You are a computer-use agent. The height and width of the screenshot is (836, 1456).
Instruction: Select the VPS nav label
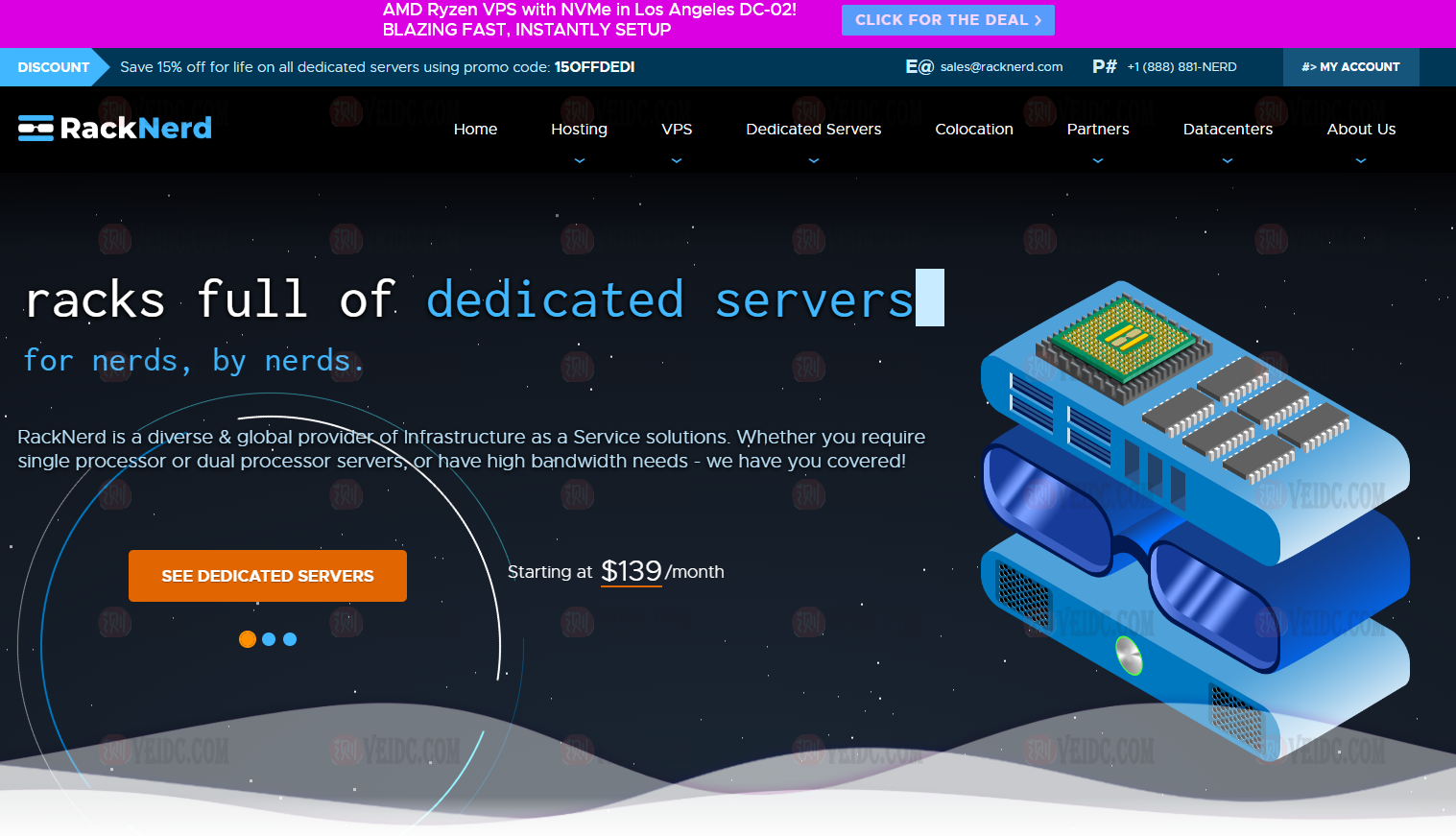click(677, 129)
